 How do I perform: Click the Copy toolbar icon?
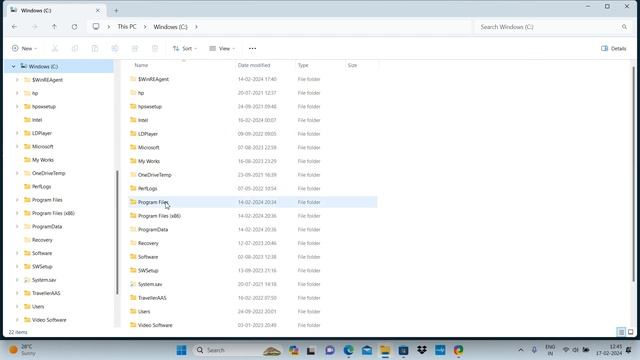[x=75, y=49]
